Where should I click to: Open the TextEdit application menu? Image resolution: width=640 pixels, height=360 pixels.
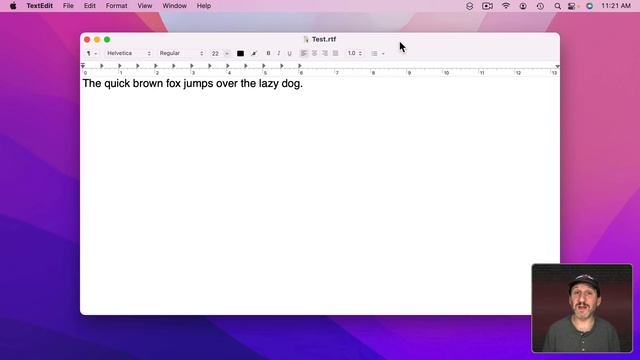(x=40, y=6)
